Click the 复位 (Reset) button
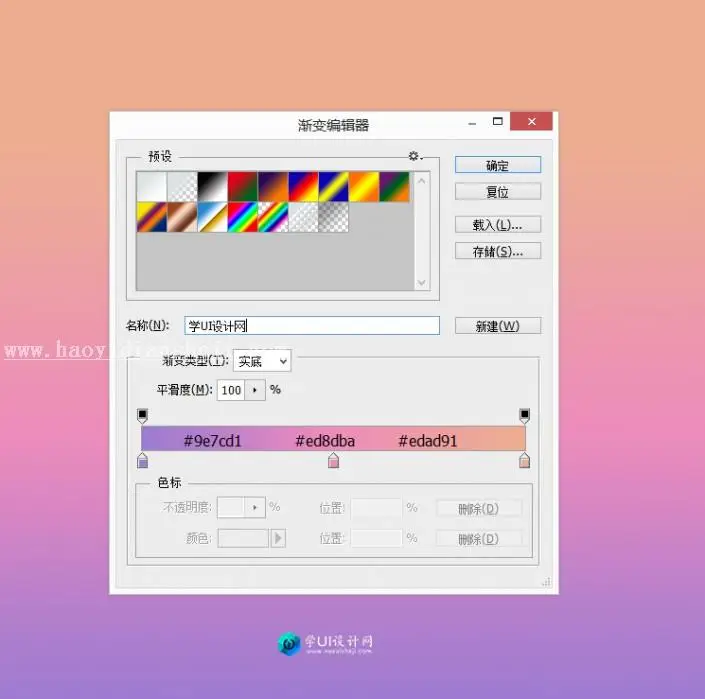 click(498, 191)
